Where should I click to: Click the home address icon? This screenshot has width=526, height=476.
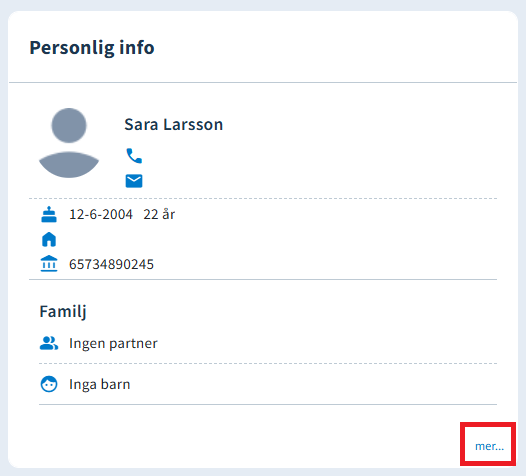click(x=49, y=240)
